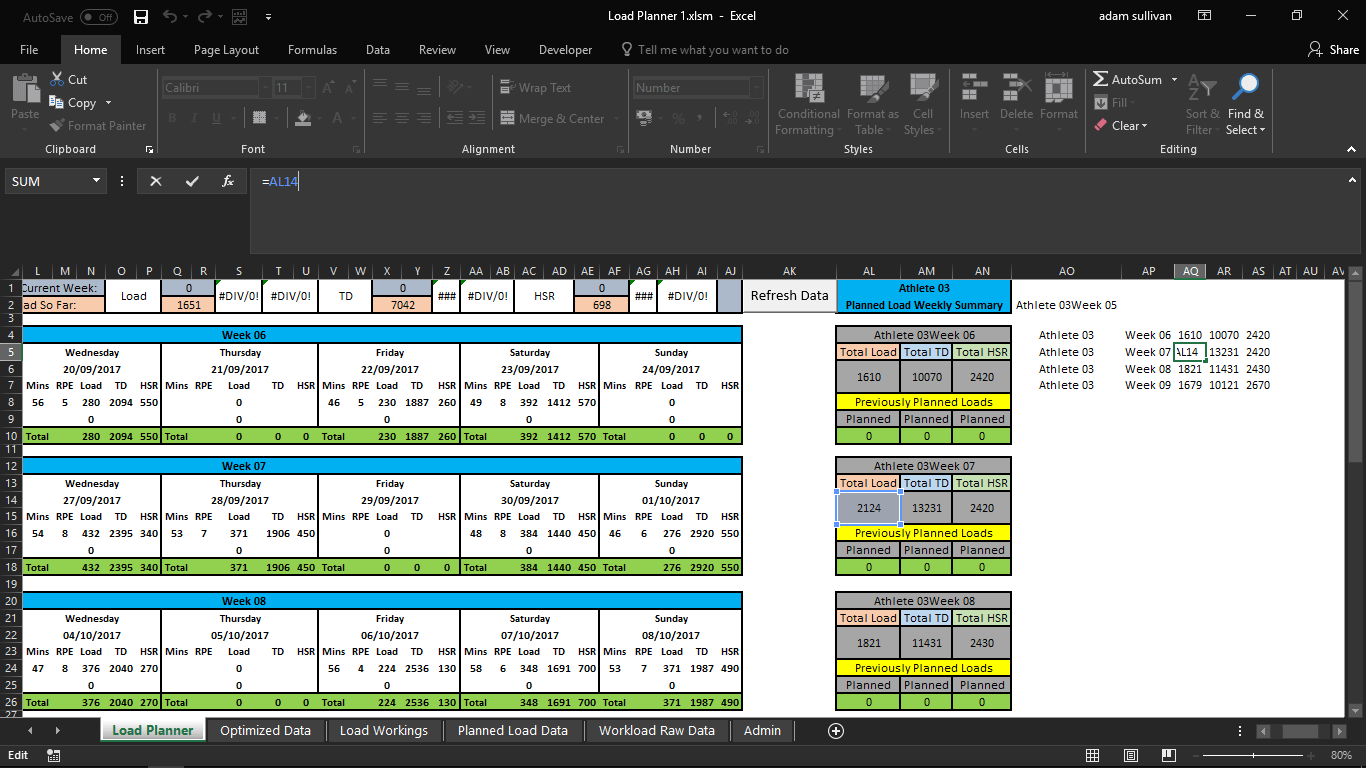Click Share in the top right
The height and width of the screenshot is (768, 1366).
[1333, 50]
